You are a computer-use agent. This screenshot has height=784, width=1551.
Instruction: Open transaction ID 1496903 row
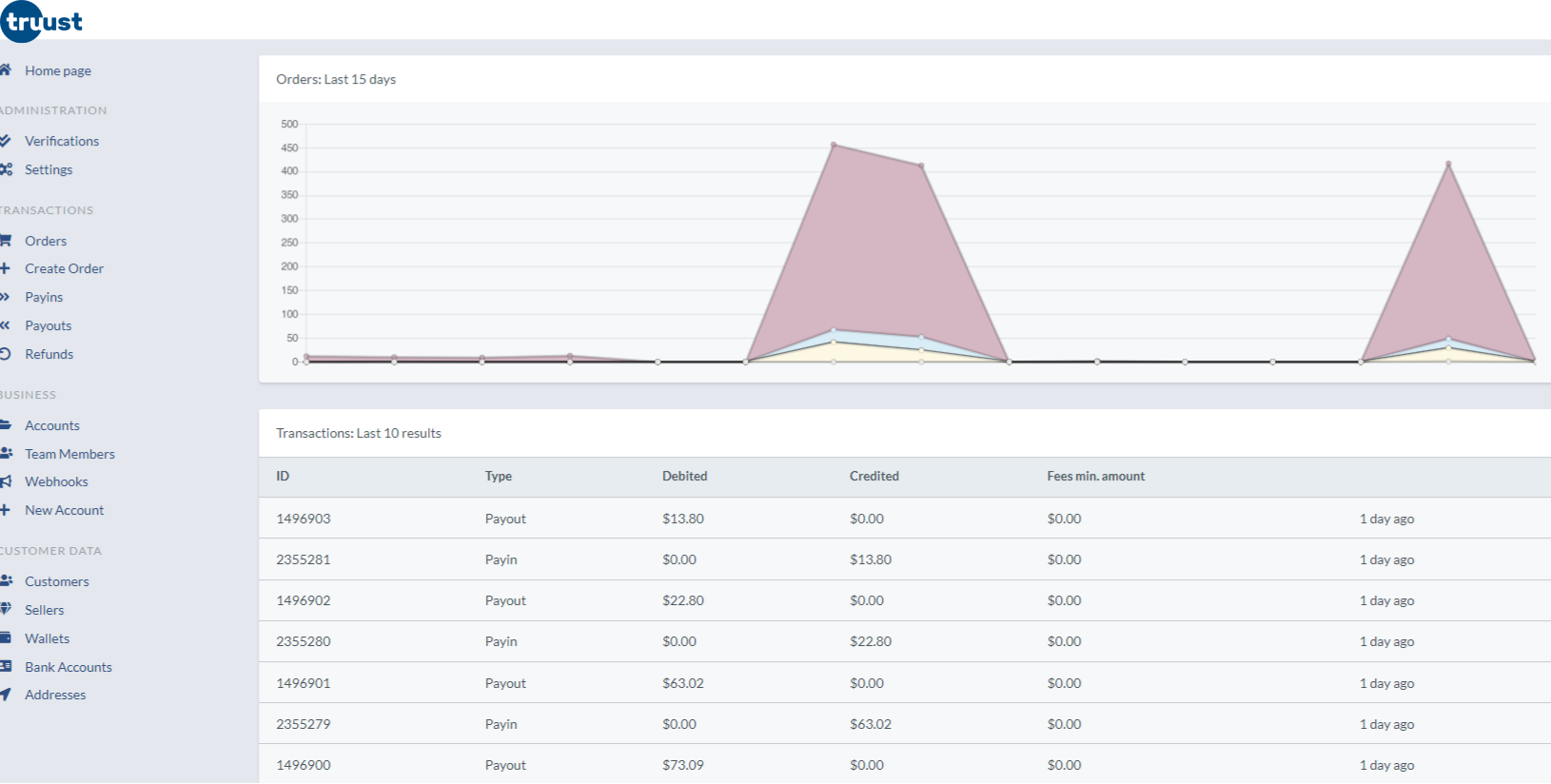pyautogui.click(x=304, y=519)
